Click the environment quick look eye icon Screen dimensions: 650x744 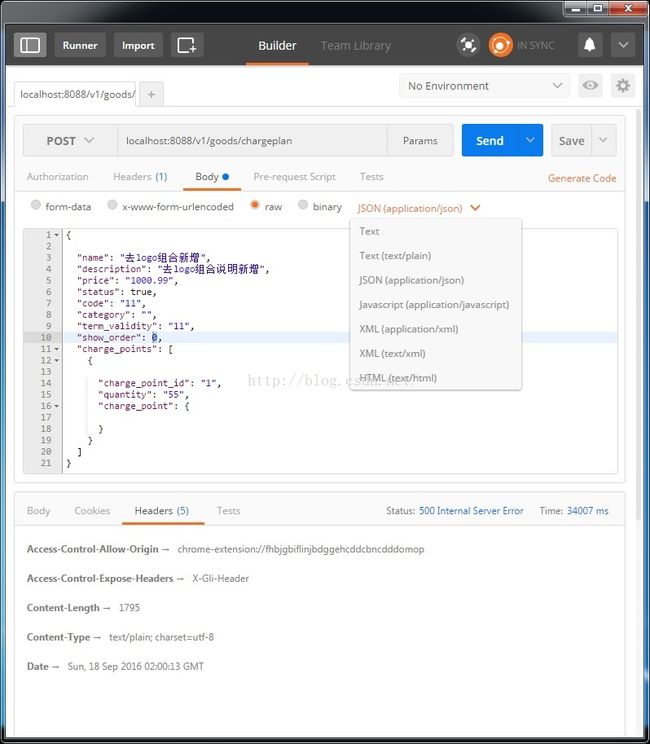[x=590, y=85]
